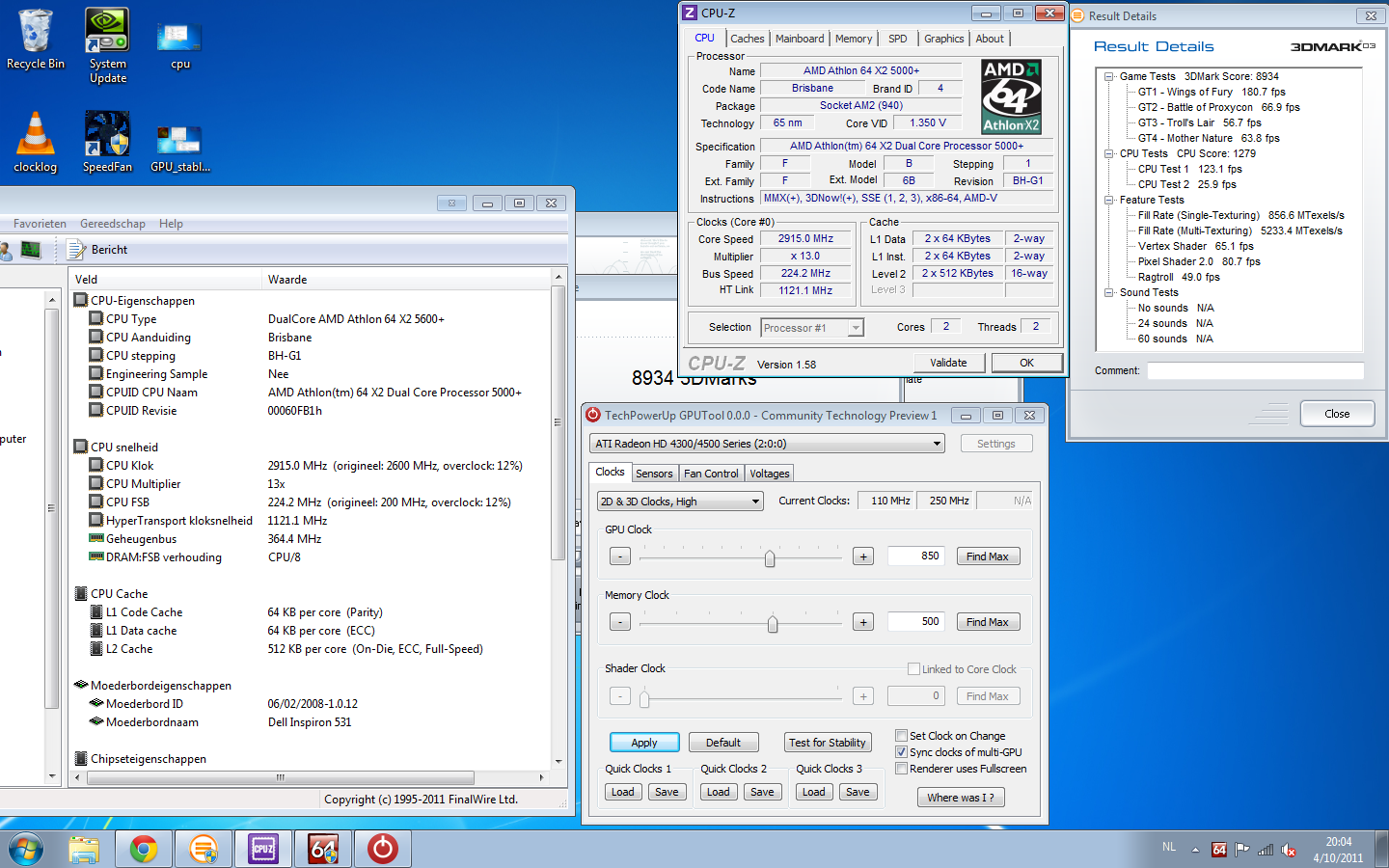Open the Favorieten menu
This screenshot has height=868, width=1389.
point(40,224)
